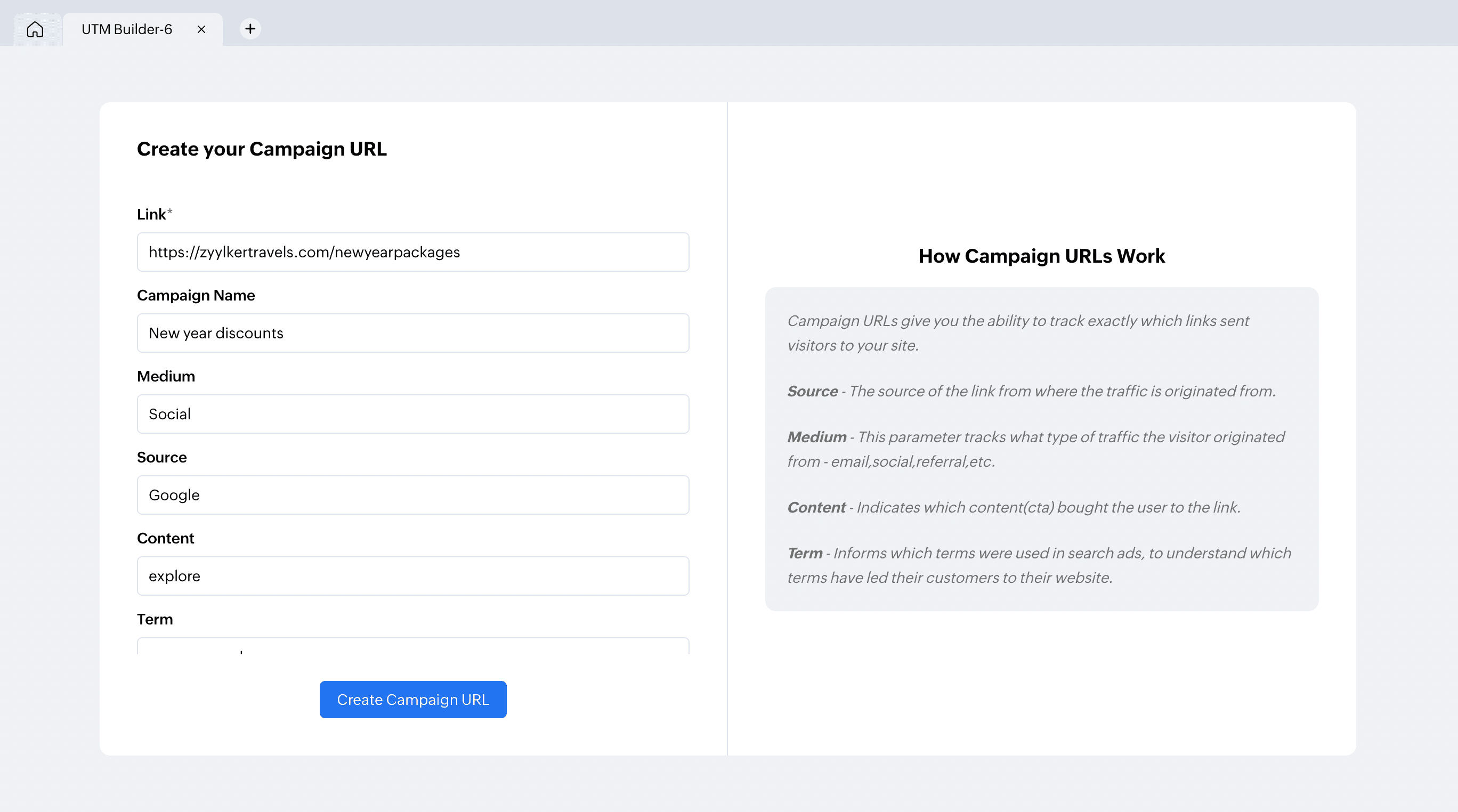
Task: Click the Source description in help panel
Action: point(1031,391)
